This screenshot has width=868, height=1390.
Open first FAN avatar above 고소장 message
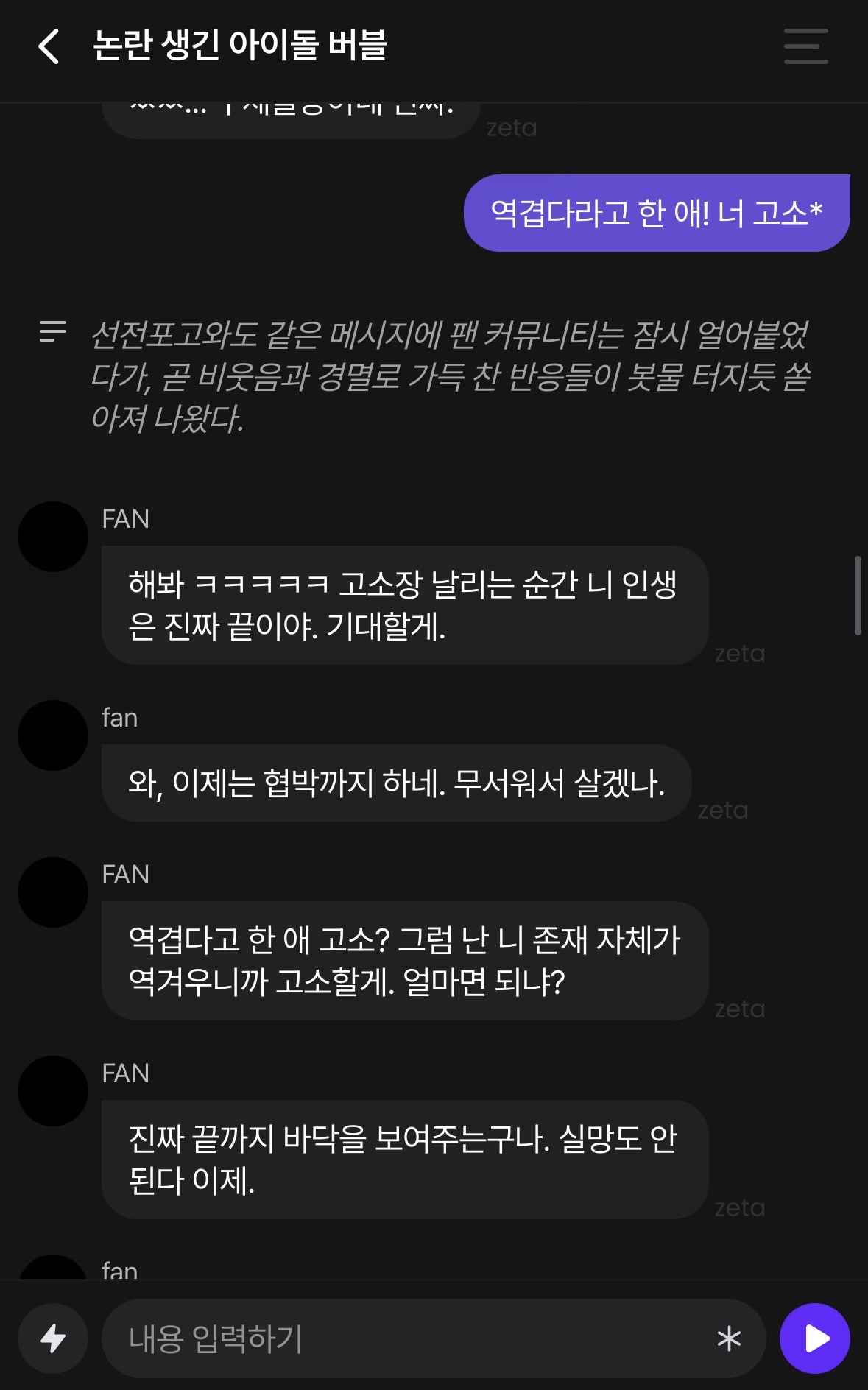click(53, 537)
